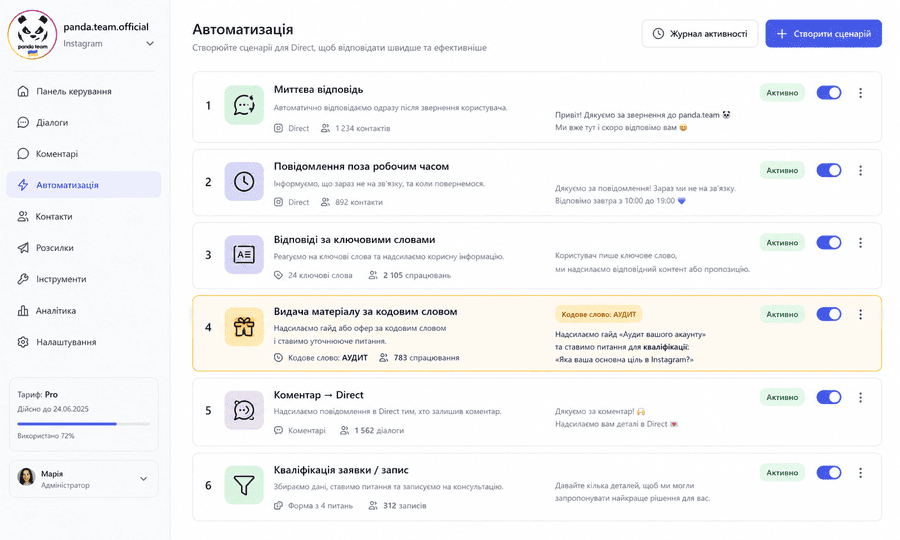Viewport: 900px width, 540px height.
Task: Toggle off Відповіді за ключовими словами
Action: 829,243
